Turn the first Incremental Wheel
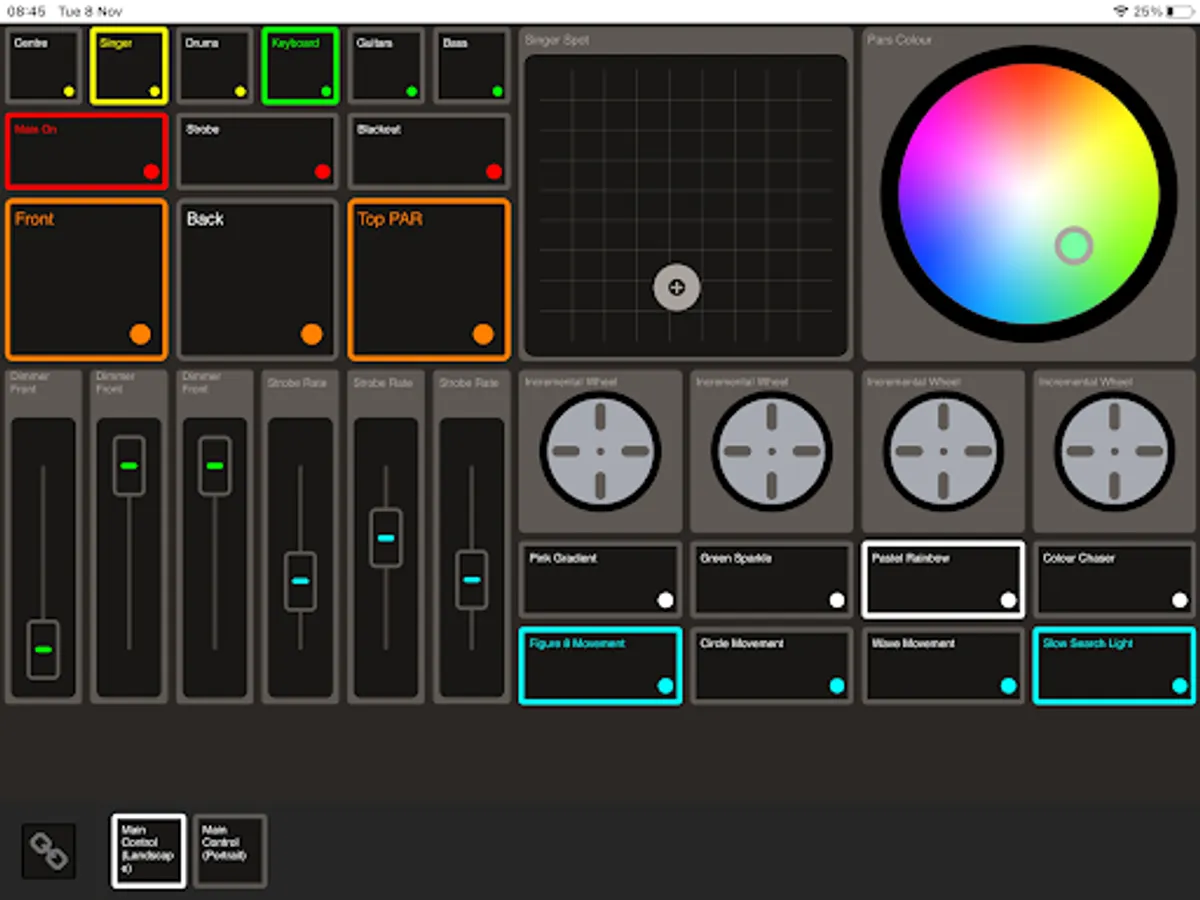The height and width of the screenshot is (900, 1200). point(600,450)
